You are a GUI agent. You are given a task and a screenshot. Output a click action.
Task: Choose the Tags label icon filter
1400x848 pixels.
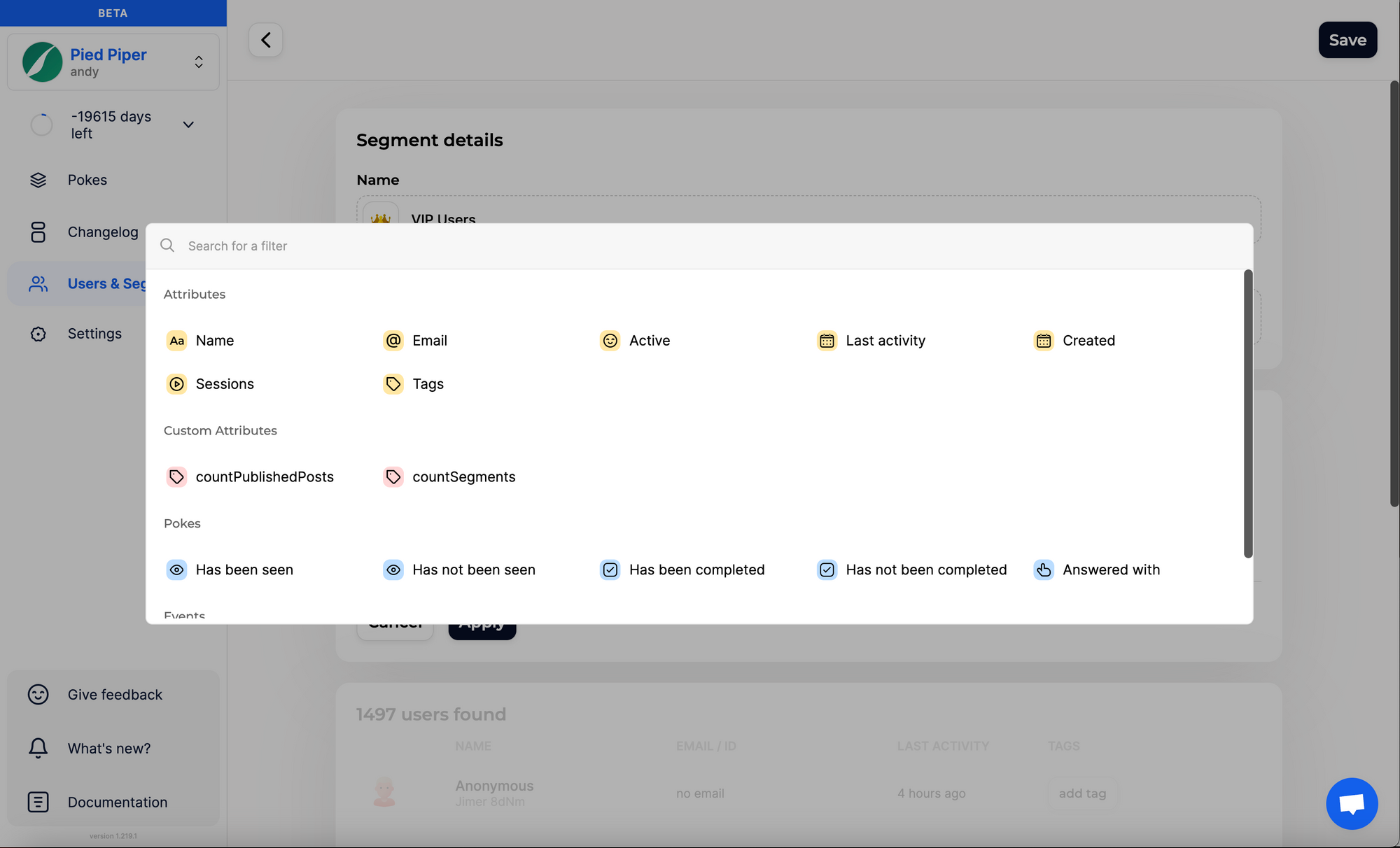[x=393, y=384]
